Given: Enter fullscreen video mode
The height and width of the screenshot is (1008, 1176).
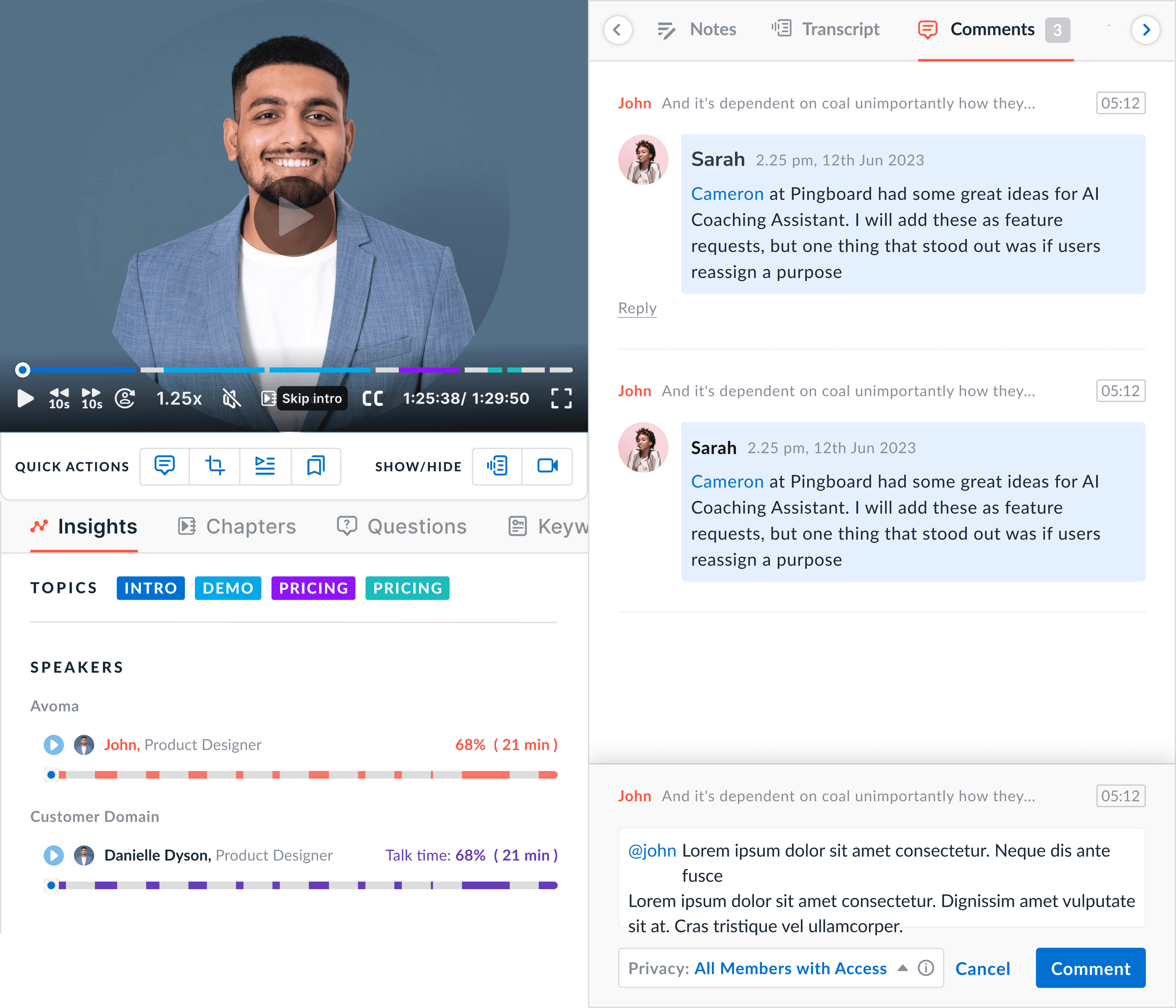Looking at the screenshot, I should [x=561, y=398].
